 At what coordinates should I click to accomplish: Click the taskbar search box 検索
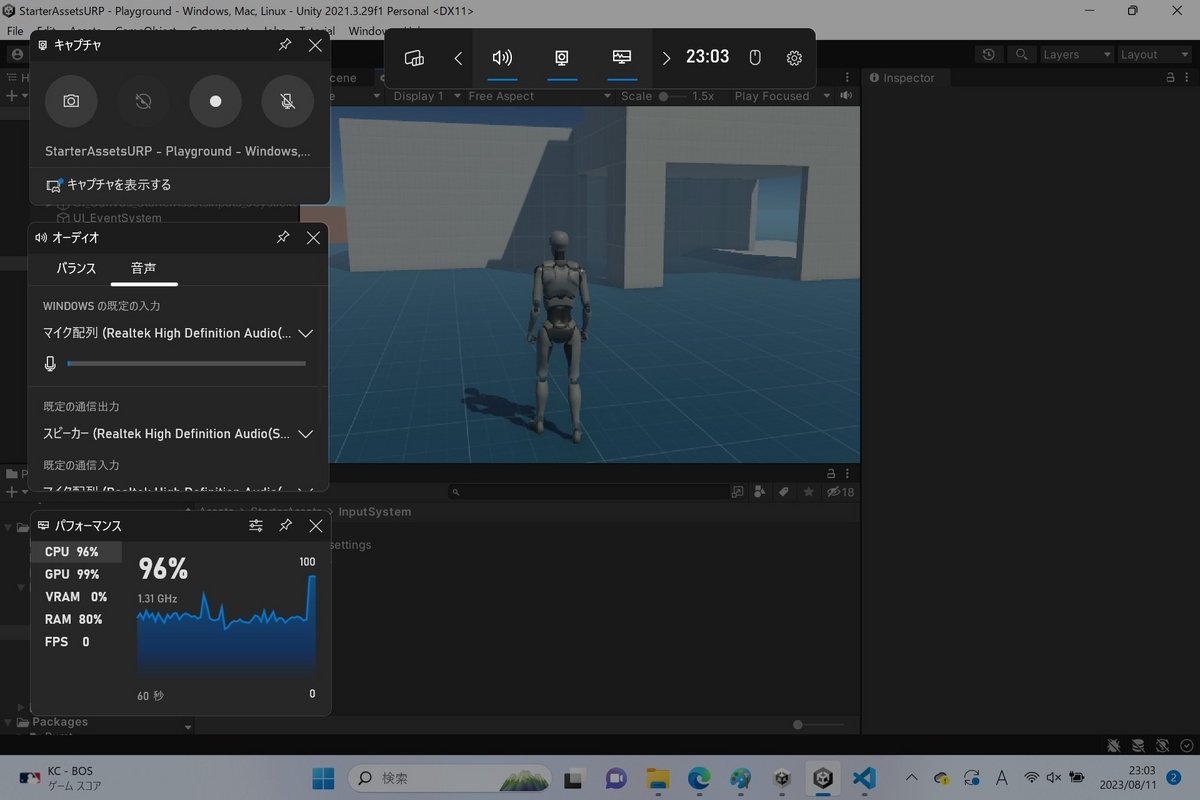pos(449,778)
